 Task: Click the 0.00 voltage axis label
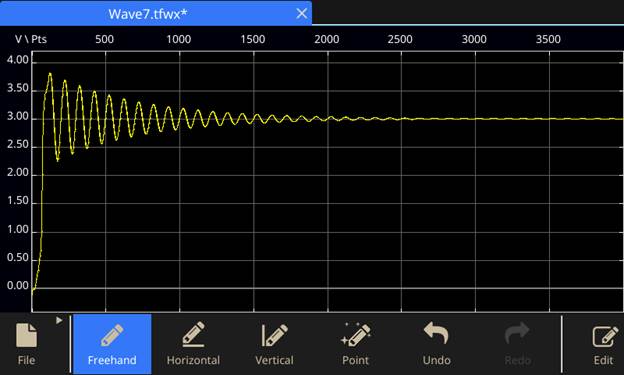(18, 286)
